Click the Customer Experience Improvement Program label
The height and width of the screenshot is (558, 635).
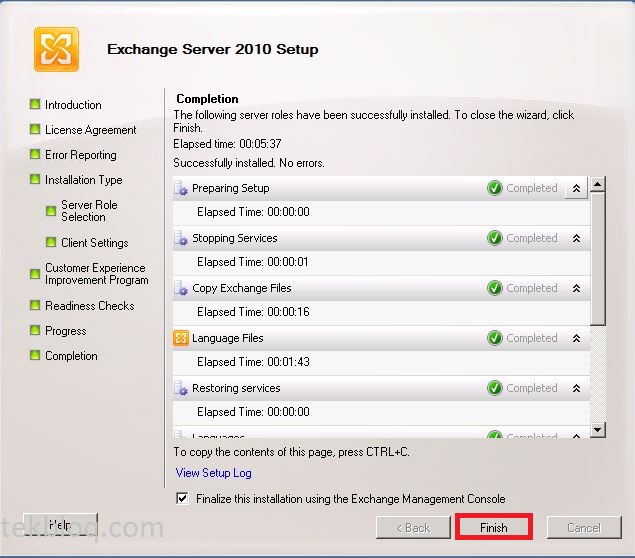coord(97,274)
